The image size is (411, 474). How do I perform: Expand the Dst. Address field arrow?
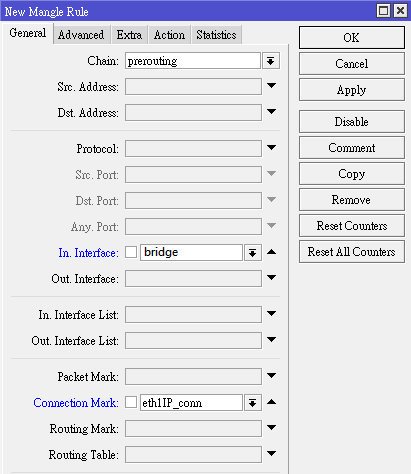click(271, 112)
